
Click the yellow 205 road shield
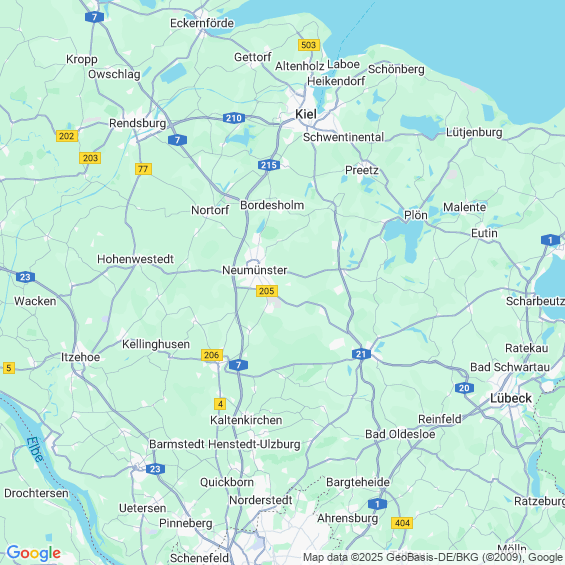(267, 291)
